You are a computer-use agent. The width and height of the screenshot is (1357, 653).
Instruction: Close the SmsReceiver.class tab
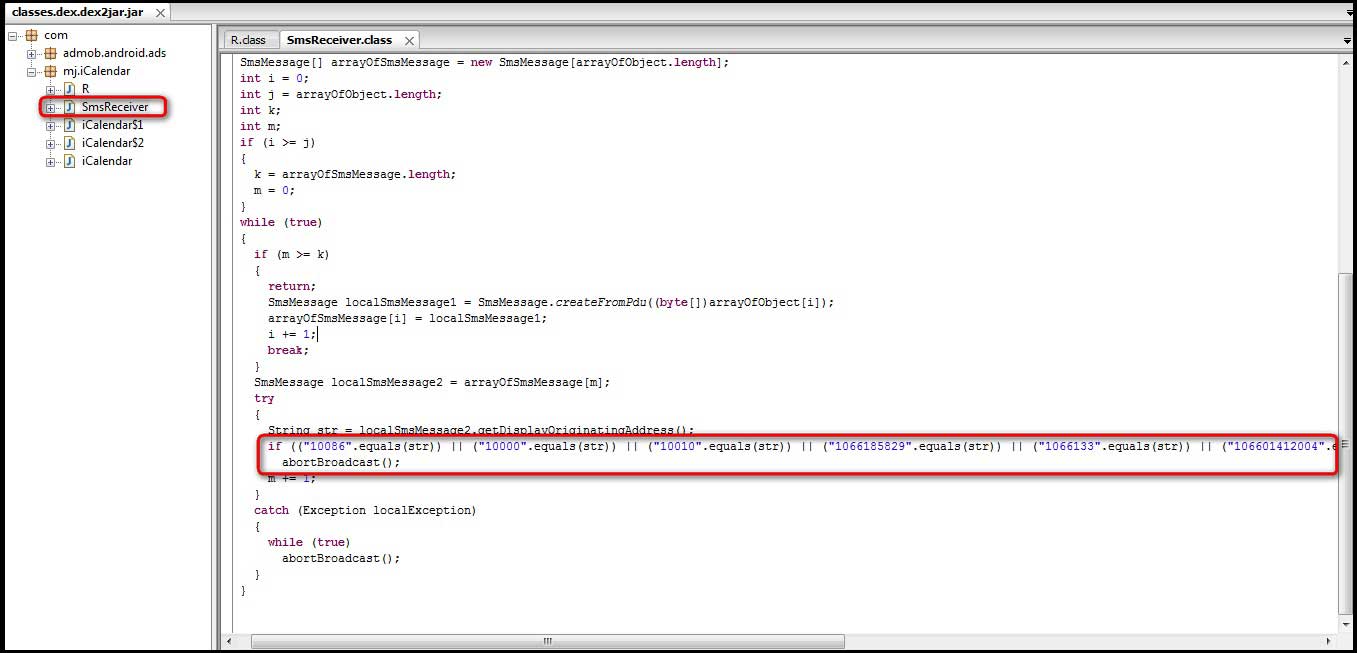(408, 40)
